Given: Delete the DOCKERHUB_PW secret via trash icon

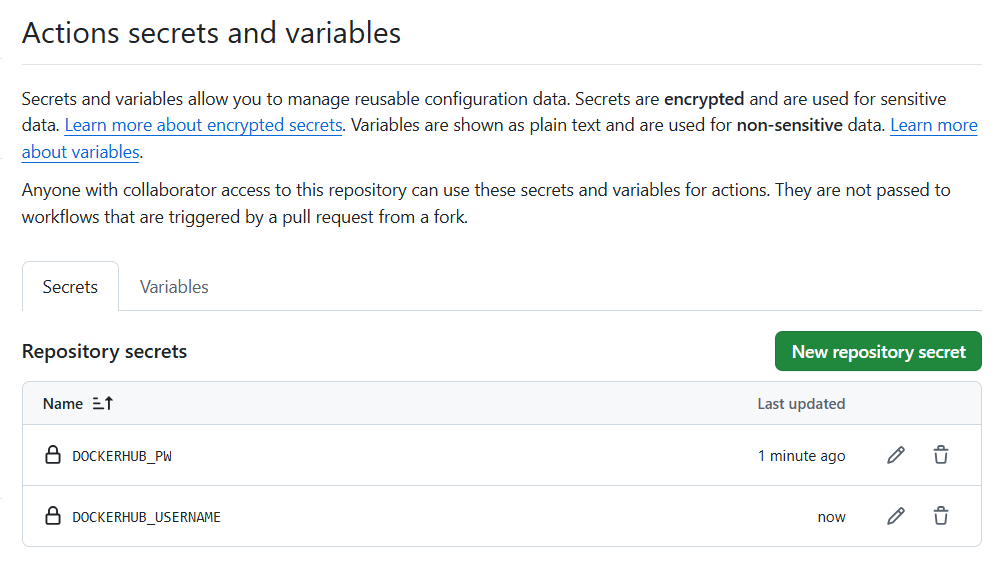Looking at the screenshot, I should [941, 455].
